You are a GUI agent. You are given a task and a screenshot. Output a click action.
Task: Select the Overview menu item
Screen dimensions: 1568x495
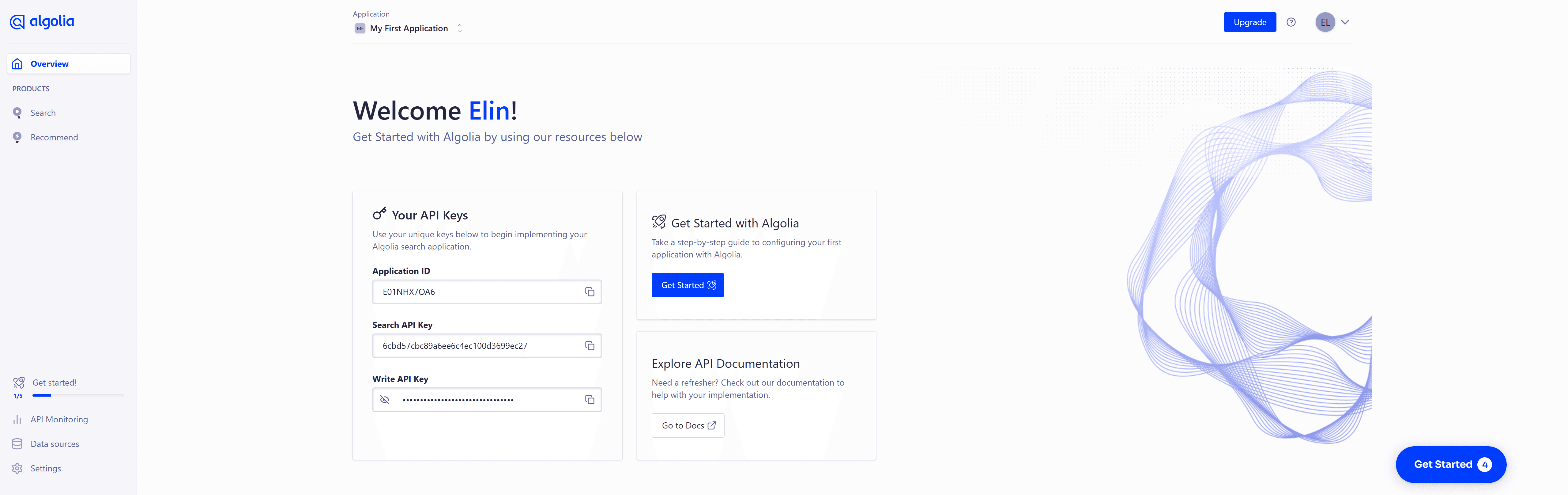(69, 64)
